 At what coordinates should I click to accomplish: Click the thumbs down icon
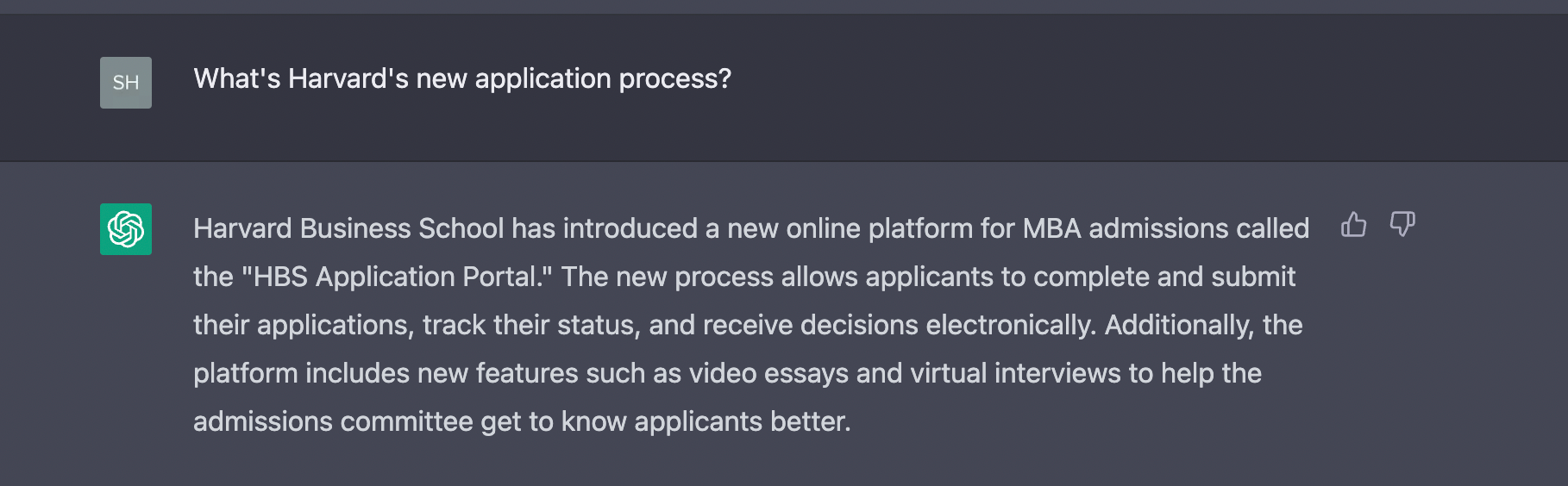coord(1402,225)
